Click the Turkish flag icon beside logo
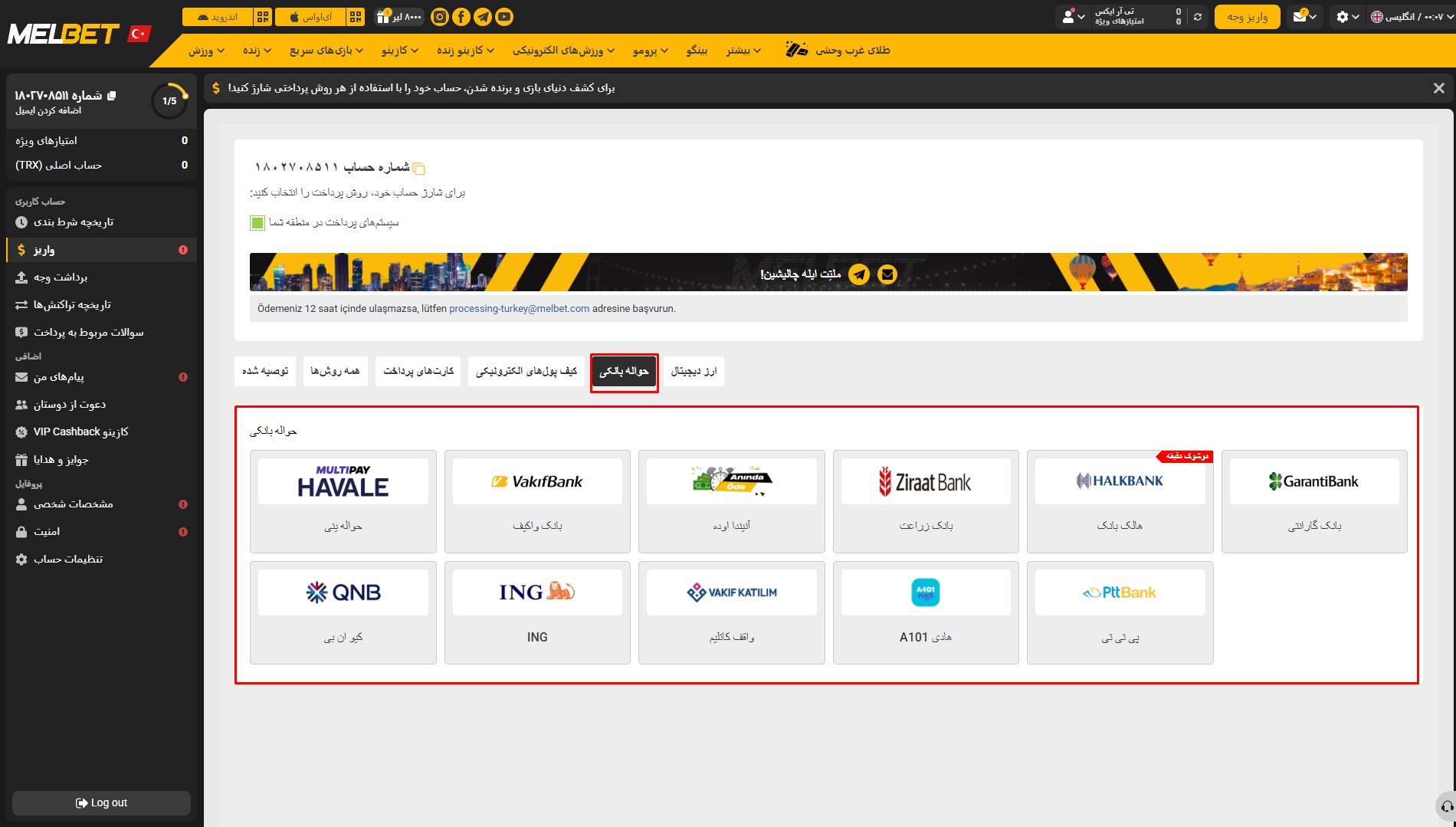 (139, 34)
